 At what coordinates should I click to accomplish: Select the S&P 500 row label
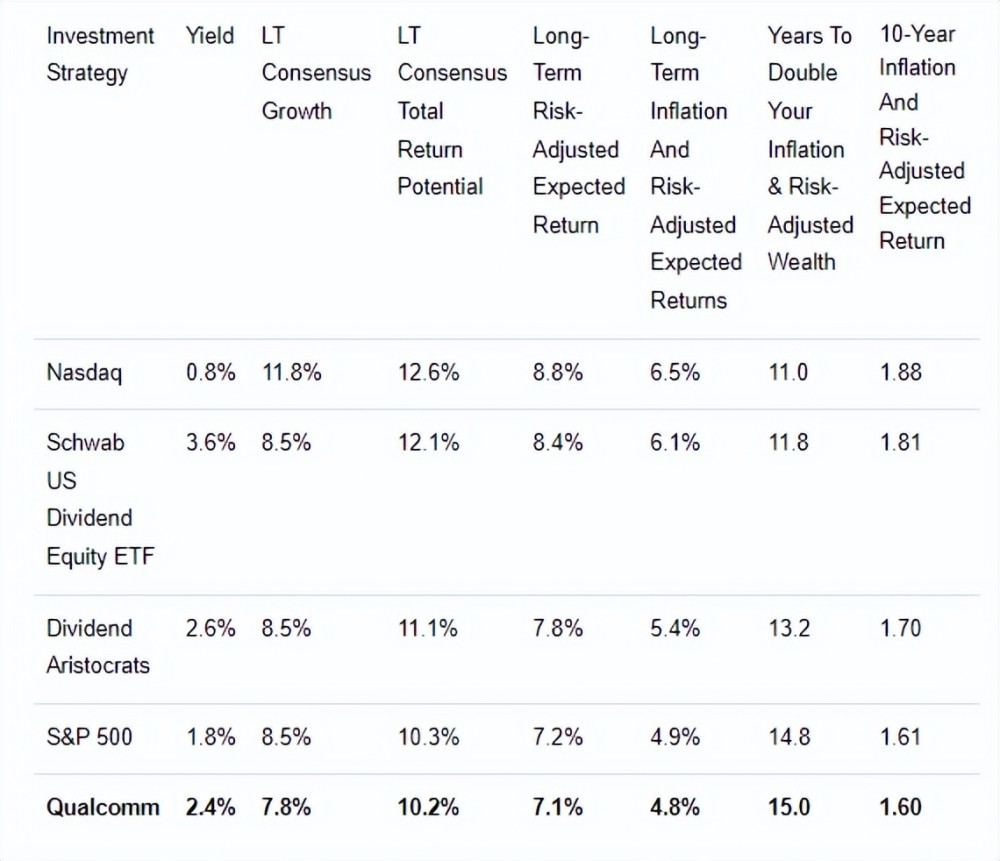tap(89, 738)
